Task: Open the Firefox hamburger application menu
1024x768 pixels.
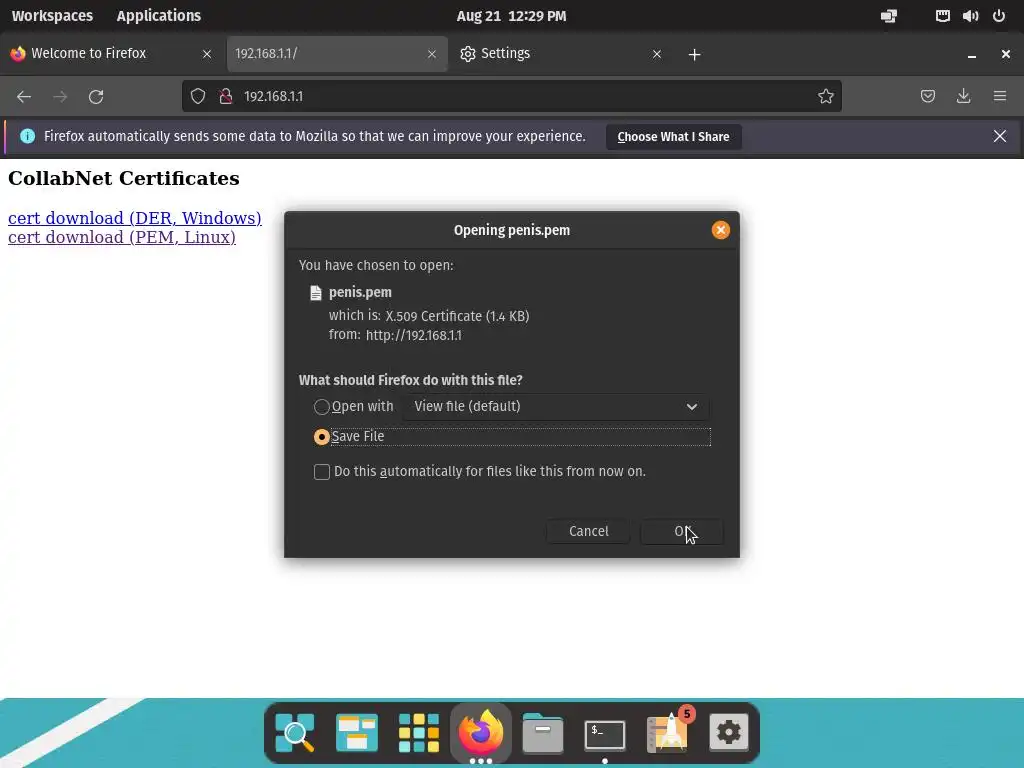Action: (x=1000, y=97)
